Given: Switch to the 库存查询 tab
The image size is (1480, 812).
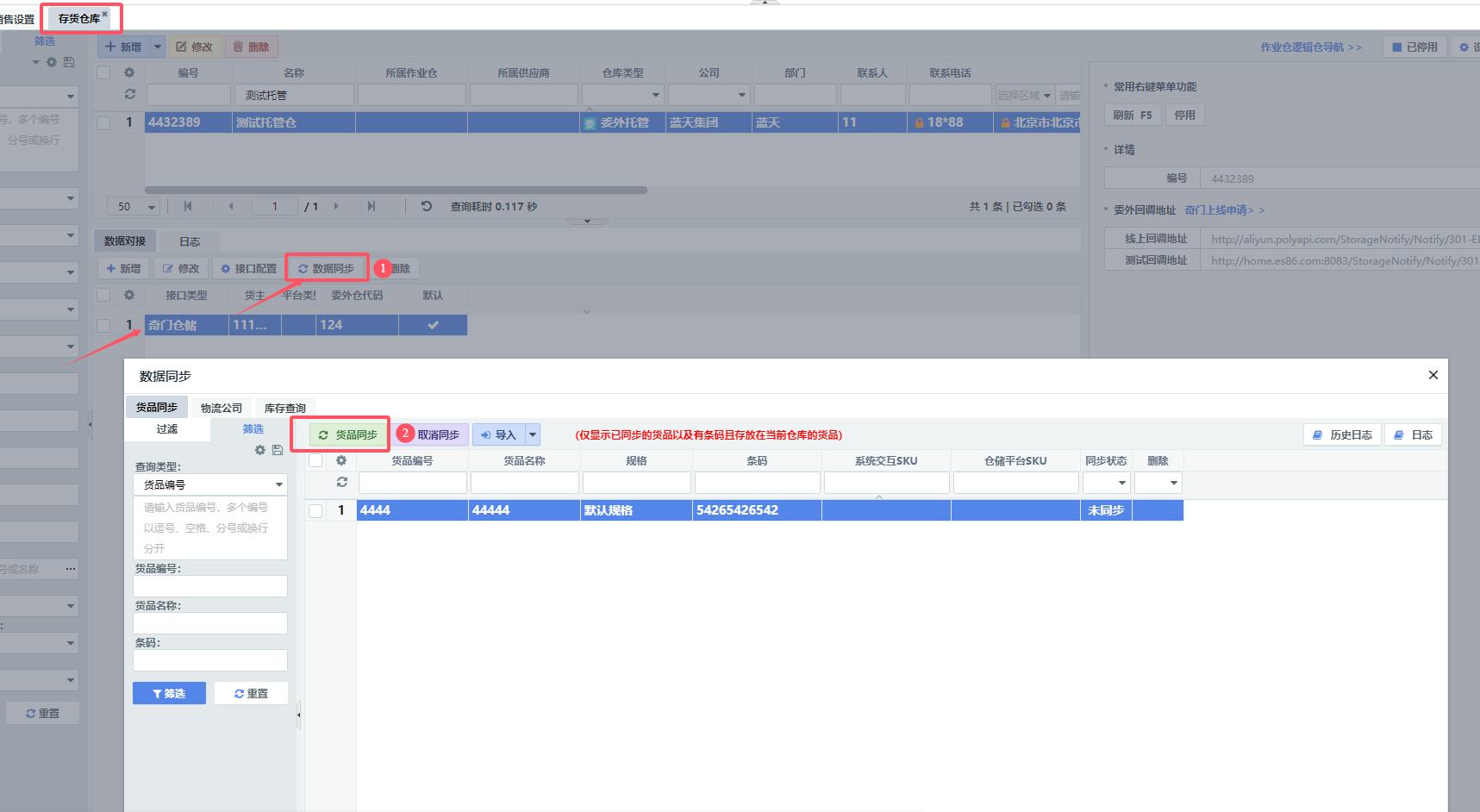Looking at the screenshot, I should coord(284,408).
